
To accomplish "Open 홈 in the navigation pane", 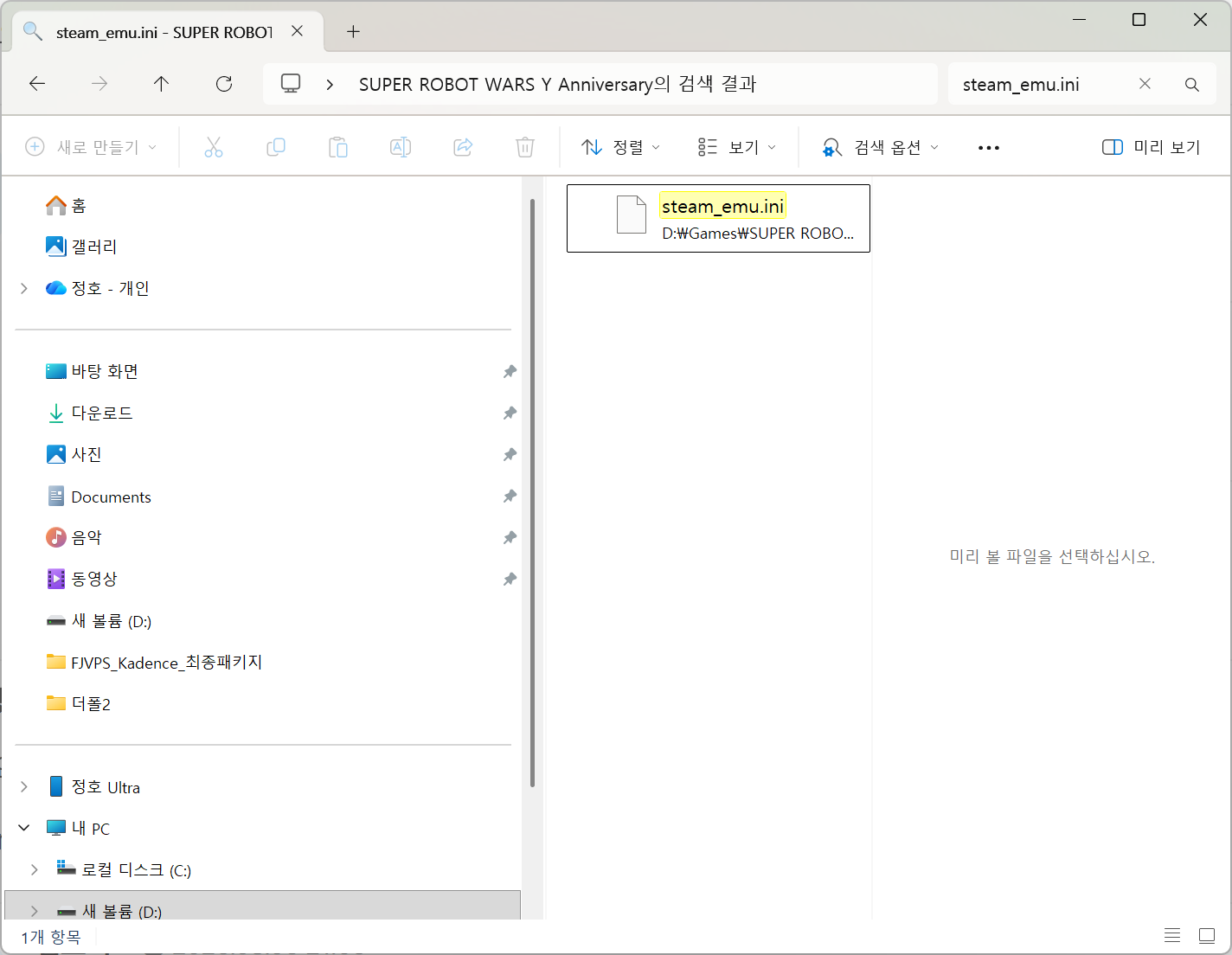I will click(x=66, y=205).
